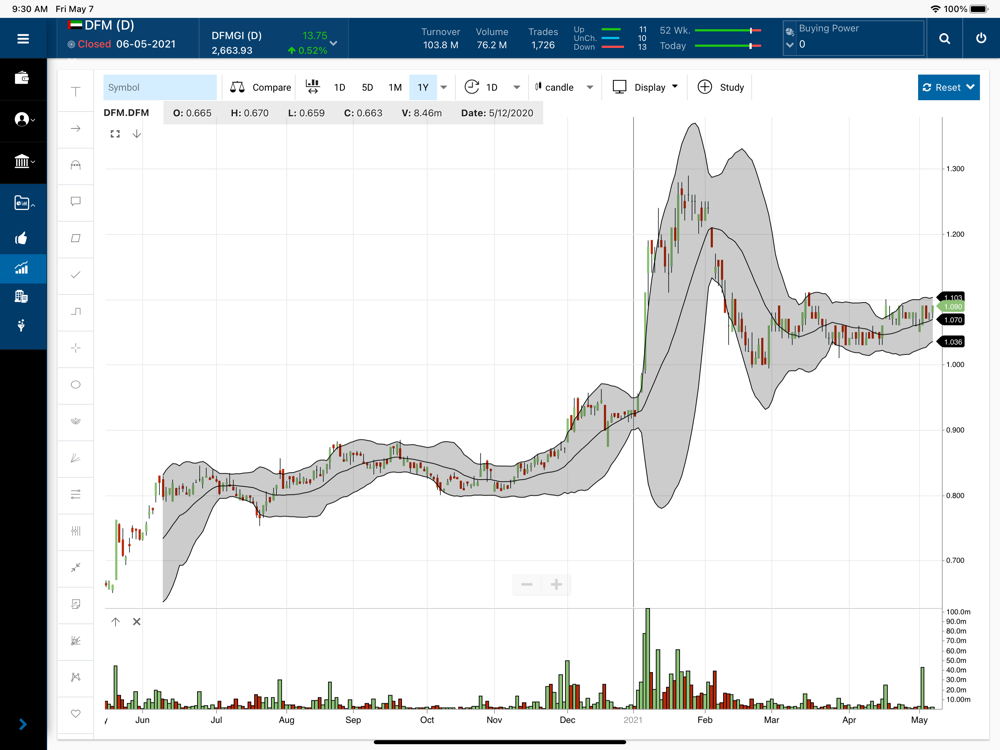The height and width of the screenshot is (750, 1000).
Task: Open the hamburger main menu
Action: point(23,39)
